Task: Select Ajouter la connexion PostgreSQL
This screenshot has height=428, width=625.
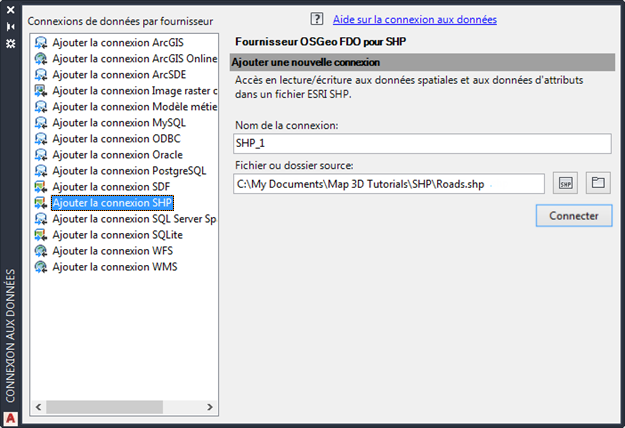Action: pos(129,171)
